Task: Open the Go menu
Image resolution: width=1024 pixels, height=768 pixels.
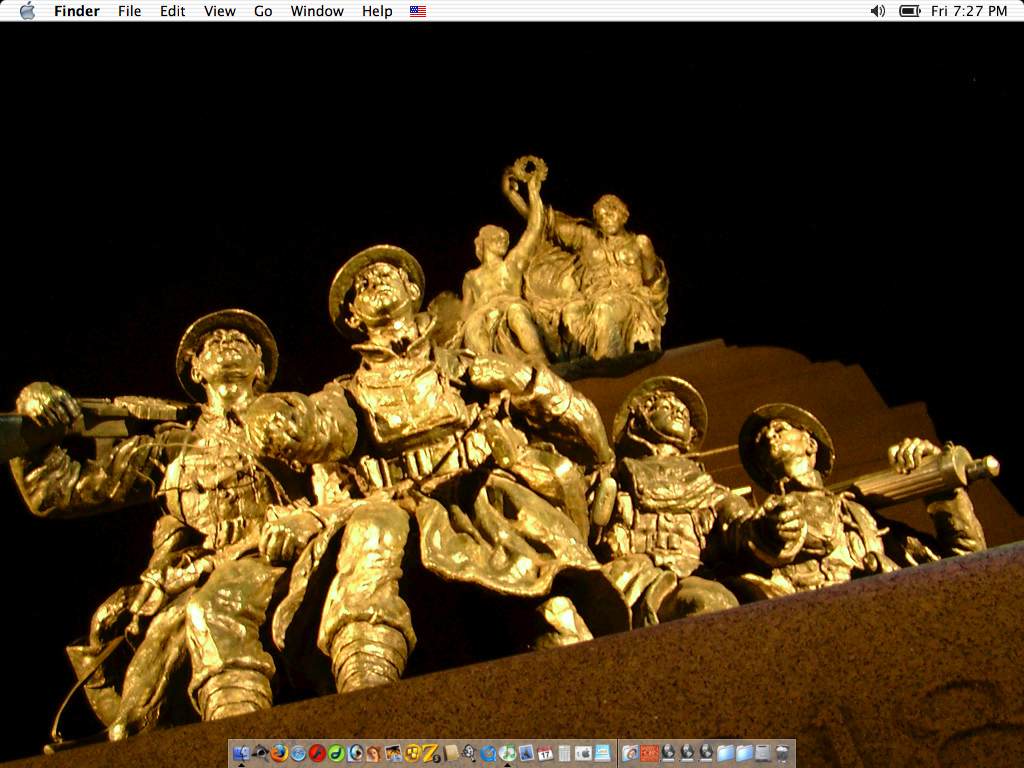Action: tap(263, 11)
